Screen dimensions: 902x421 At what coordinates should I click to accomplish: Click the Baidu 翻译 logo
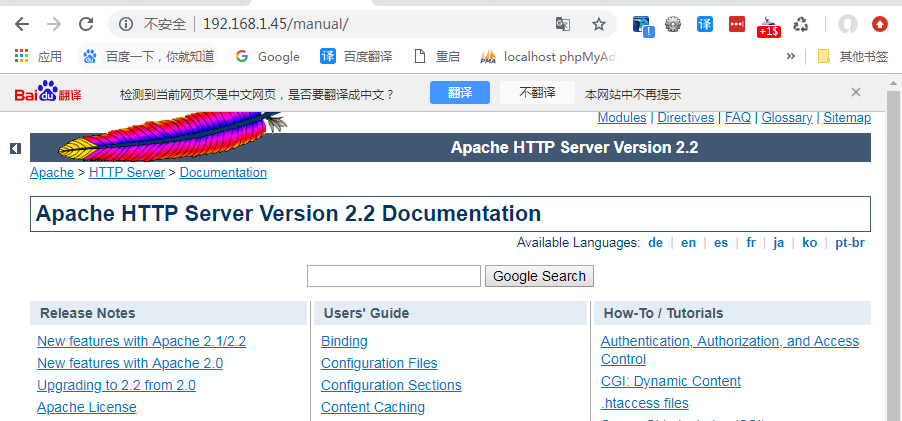pos(48,92)
